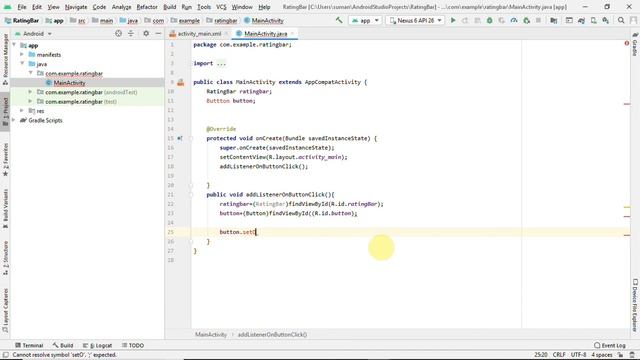Open the Build tool window button
Image resolution: width=640 pixels, height=360 pixels.
click(x=63, y=345)
